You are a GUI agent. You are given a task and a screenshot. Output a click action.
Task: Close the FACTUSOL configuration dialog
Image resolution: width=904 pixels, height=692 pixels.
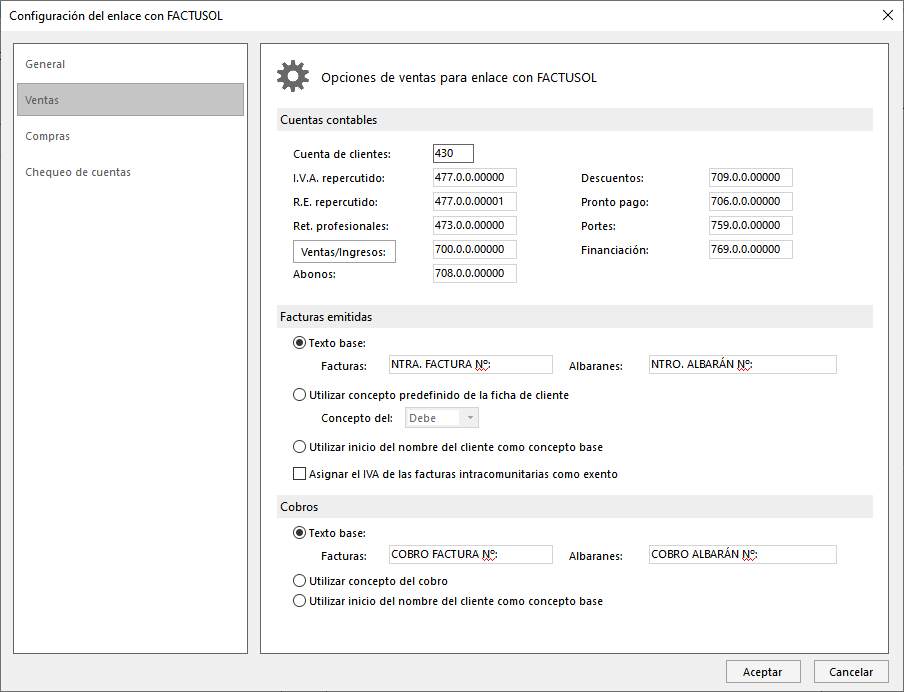(887, 16)
